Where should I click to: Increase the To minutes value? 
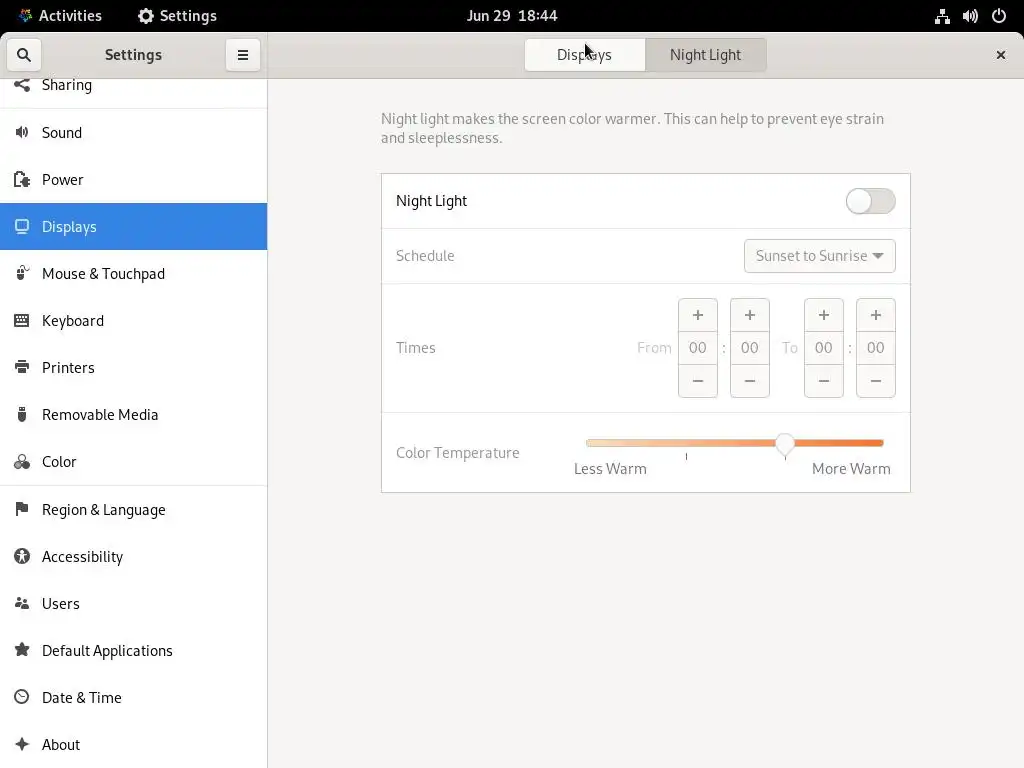click(x=876, y=315)
